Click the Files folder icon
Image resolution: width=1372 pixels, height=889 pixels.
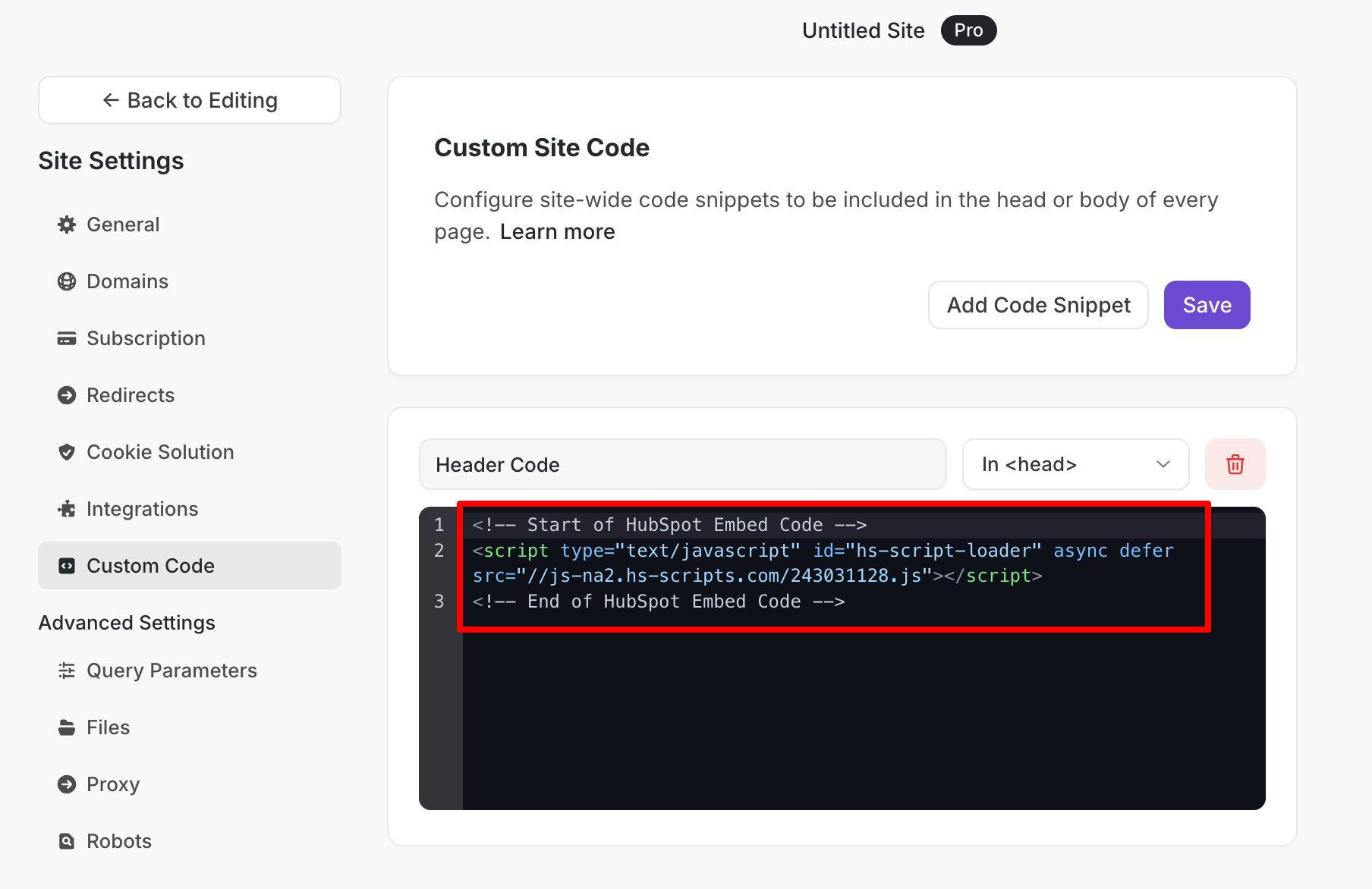pos(67,727)
